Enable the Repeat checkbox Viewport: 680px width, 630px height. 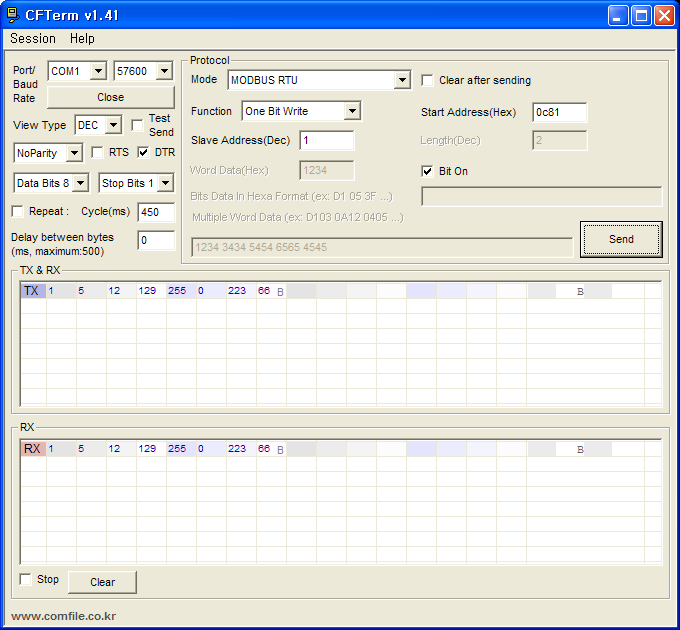click(x=17, y=212)
